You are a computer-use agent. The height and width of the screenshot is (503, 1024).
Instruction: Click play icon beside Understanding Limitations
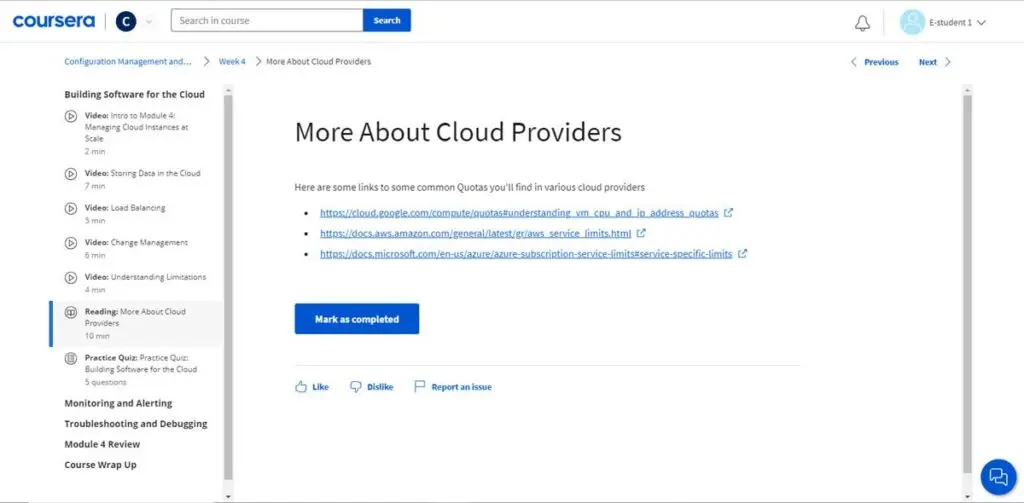pos(71,278)
